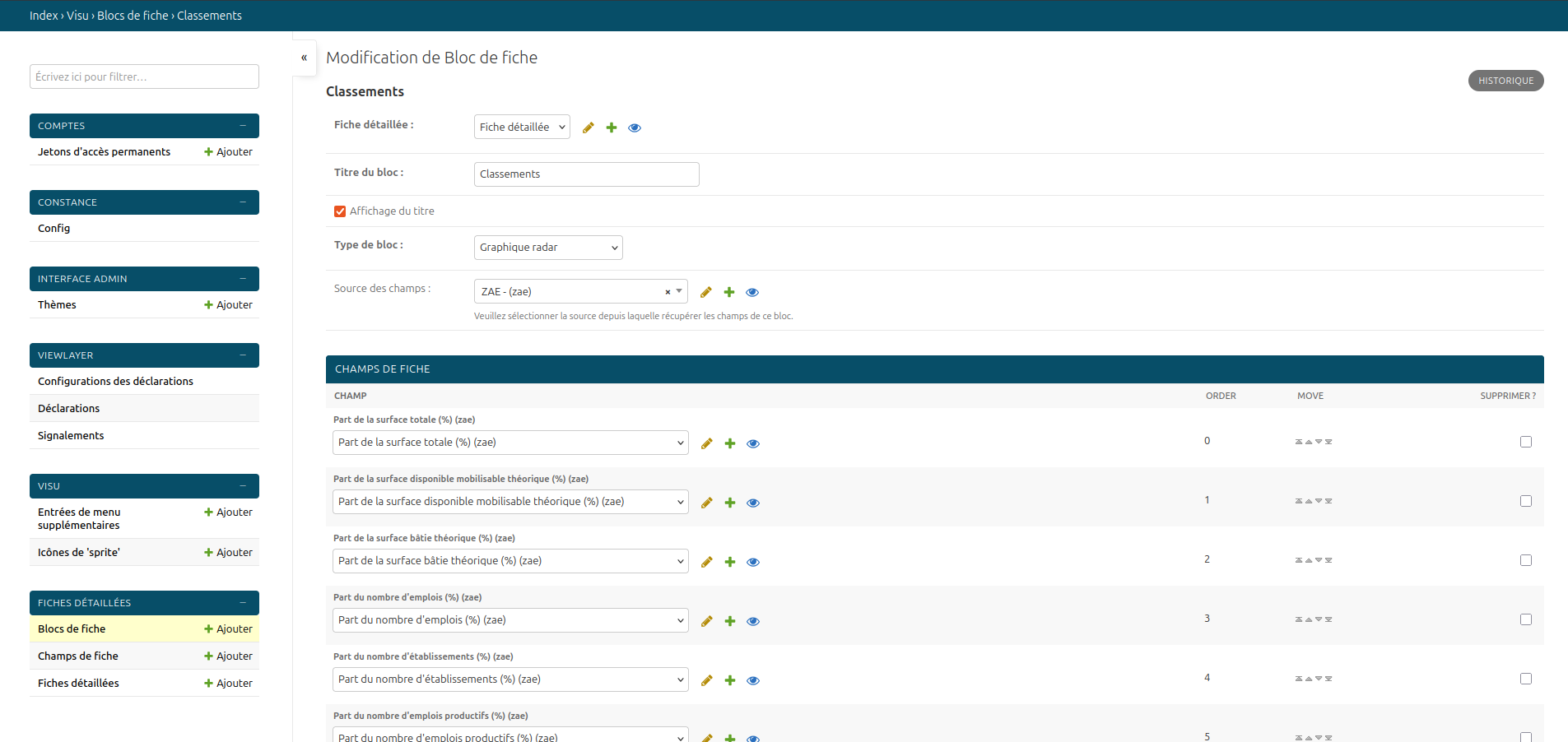Image resolution: width=1568 pixels, height=742 pixels.
Task: Add Jetons d'accès permanents via Ajouter
Action: click(x=228, y=151)
